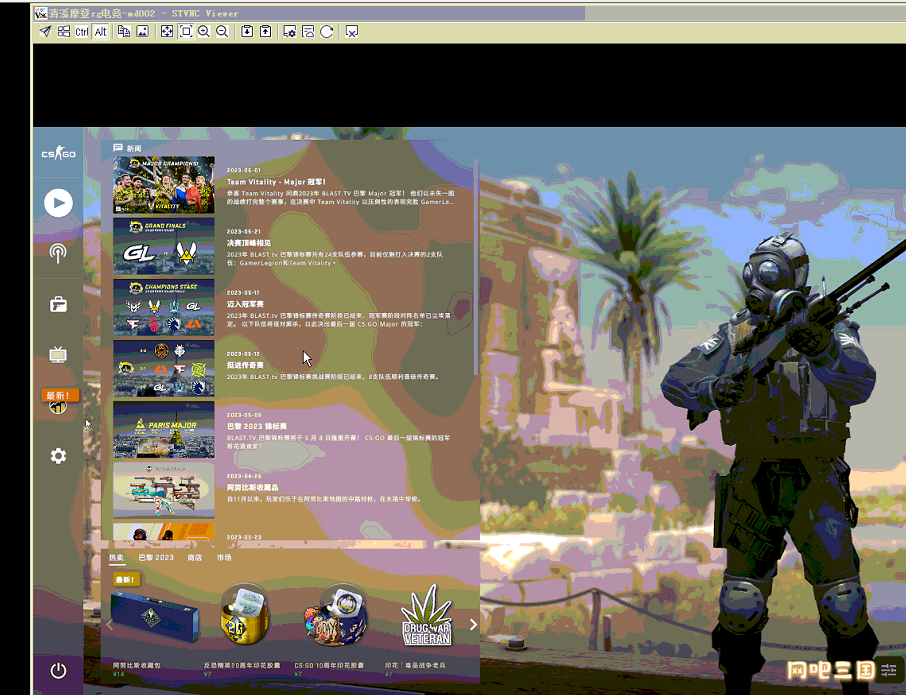
Task: Click the four-arrows full screen icon
Action: pyautogui.click(x=166, y=31)
